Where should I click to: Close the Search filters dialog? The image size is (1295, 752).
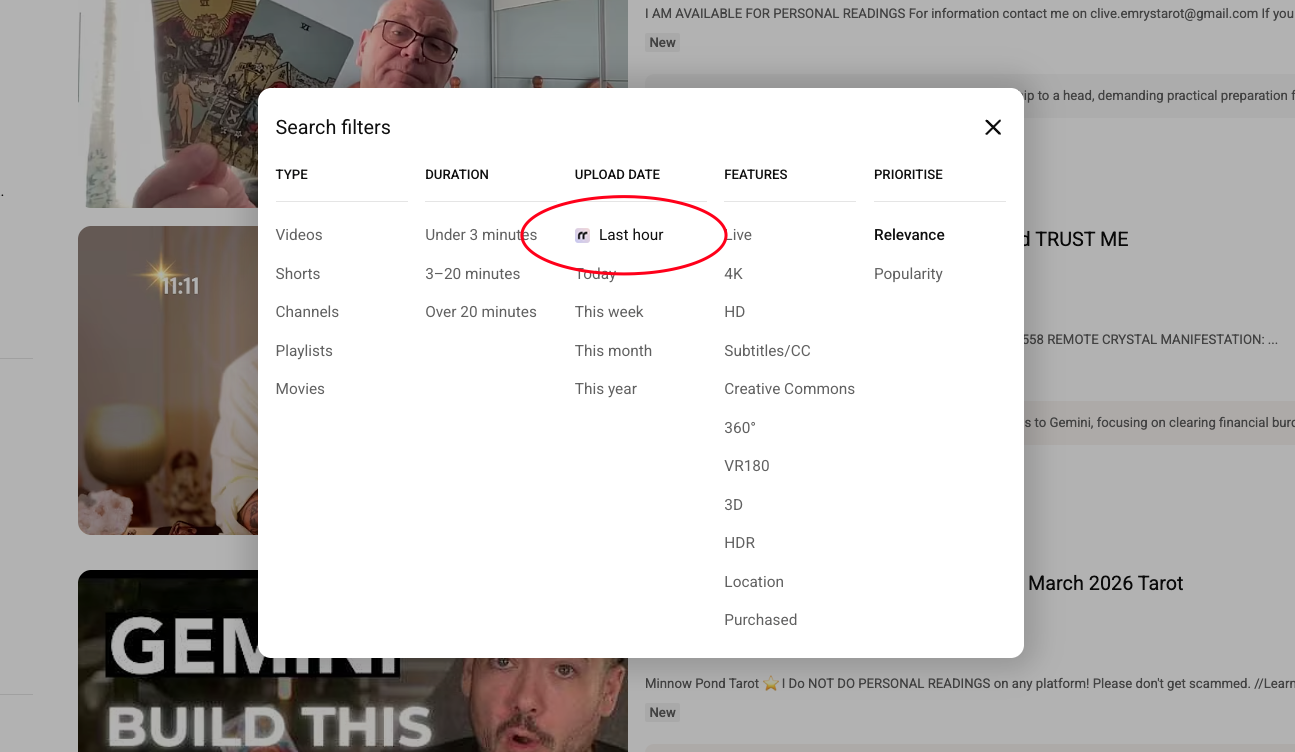tap(992, 127)
